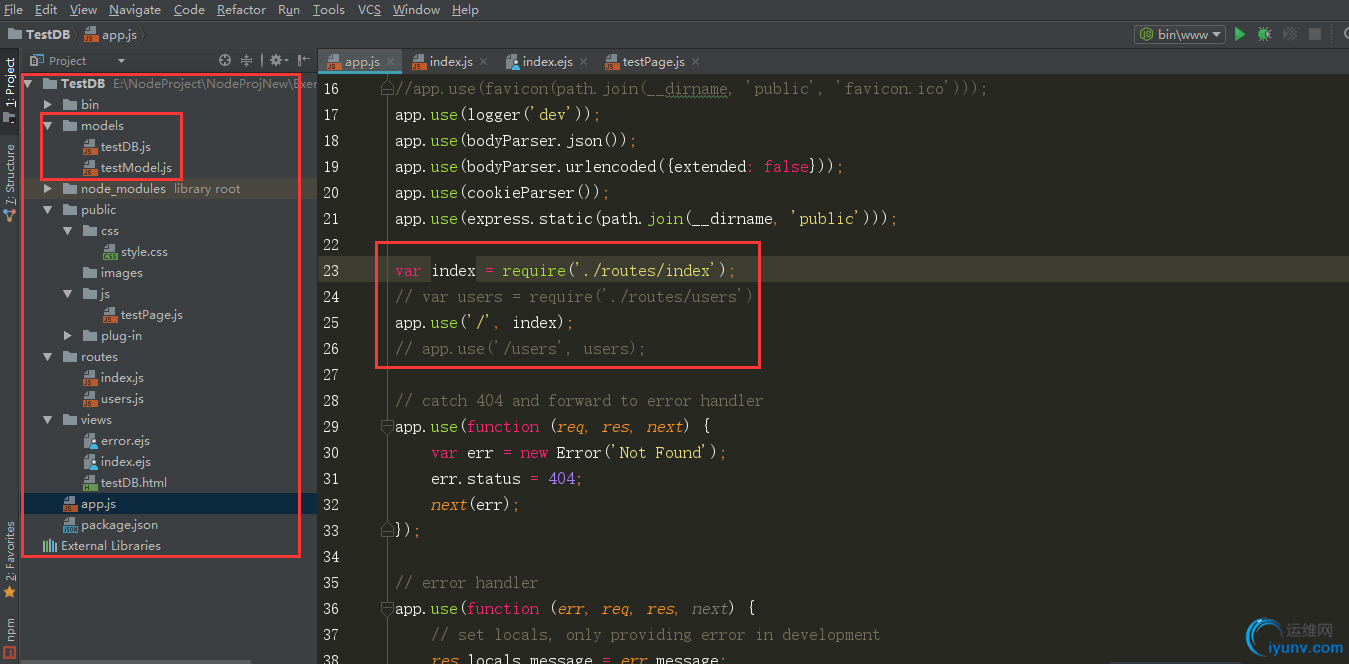The image size is (1349, 664).
Task: Select the app.js editor tab
Action: (361, 62)
